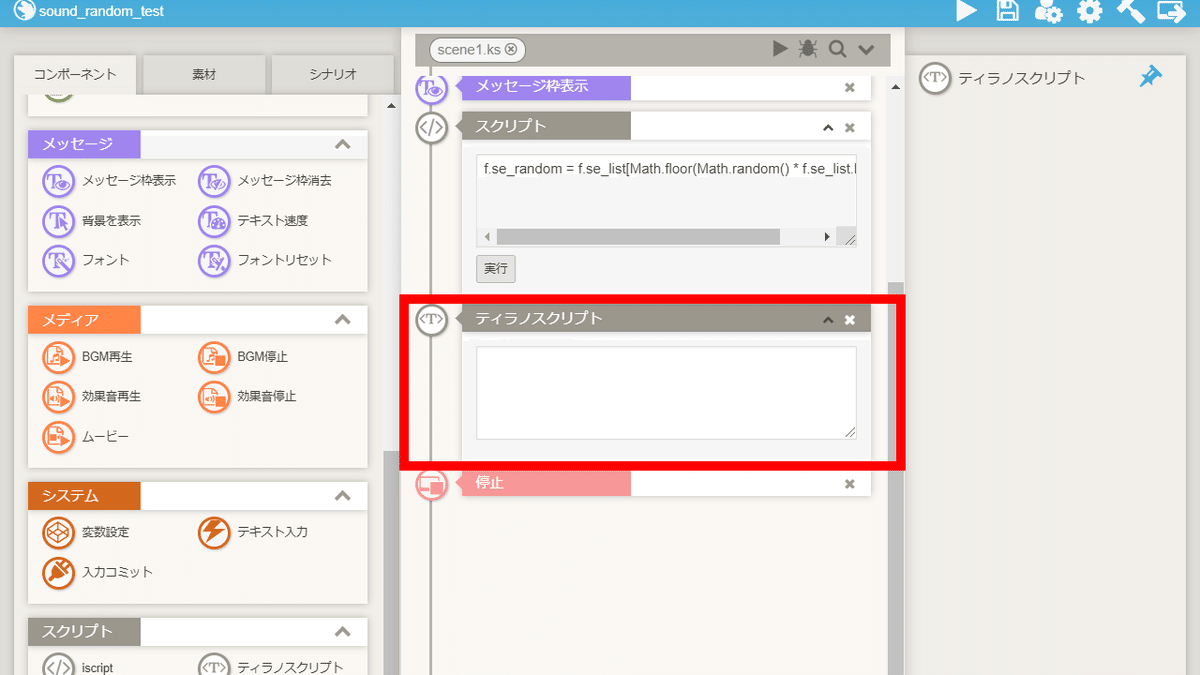The width and height of the screenshot is (1200, 675).
Task: Click ティラノスクリプト timeline node icon
Action: pos(431,320)
